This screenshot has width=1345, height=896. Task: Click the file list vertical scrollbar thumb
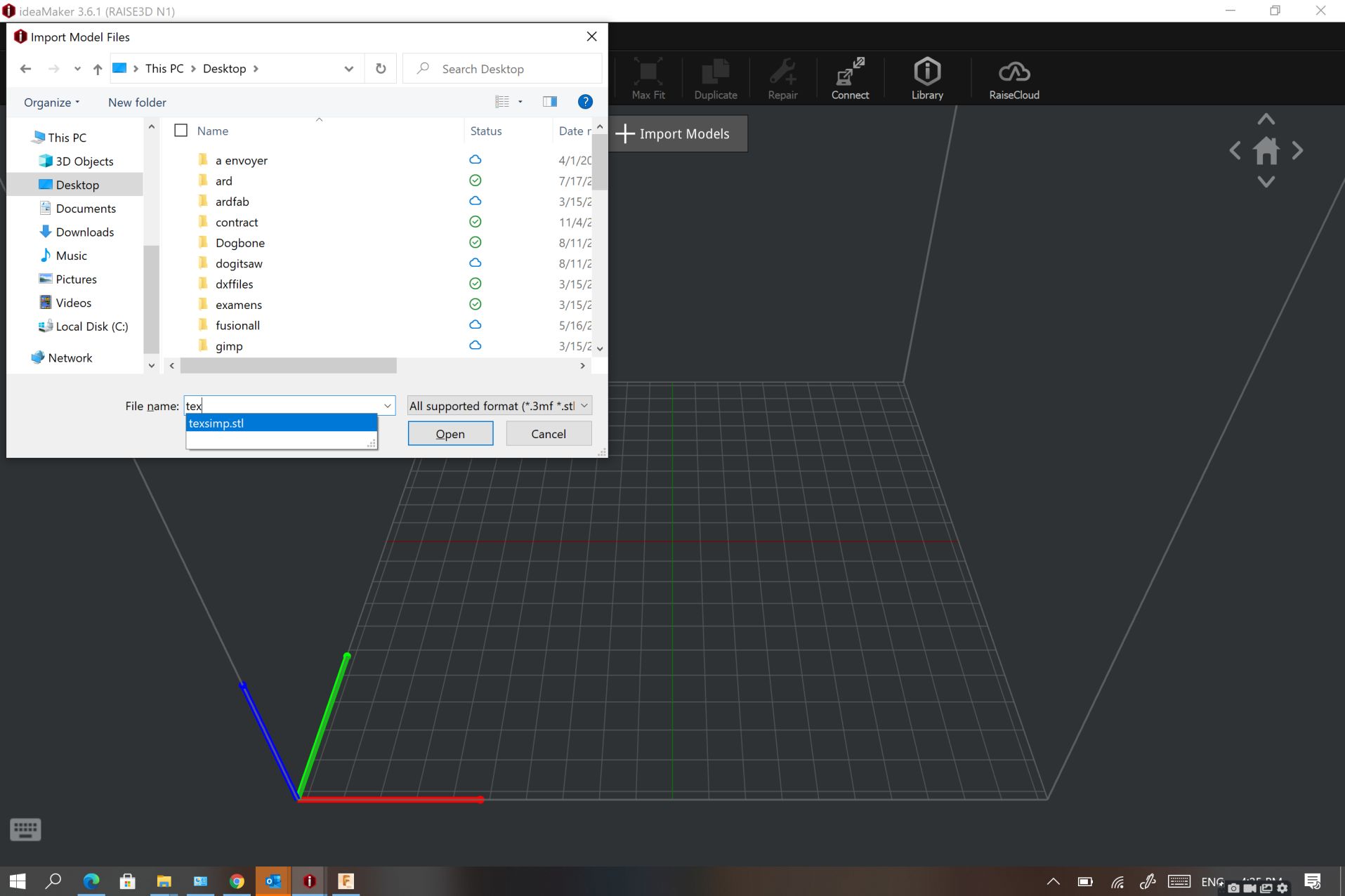tap(599, 162)
